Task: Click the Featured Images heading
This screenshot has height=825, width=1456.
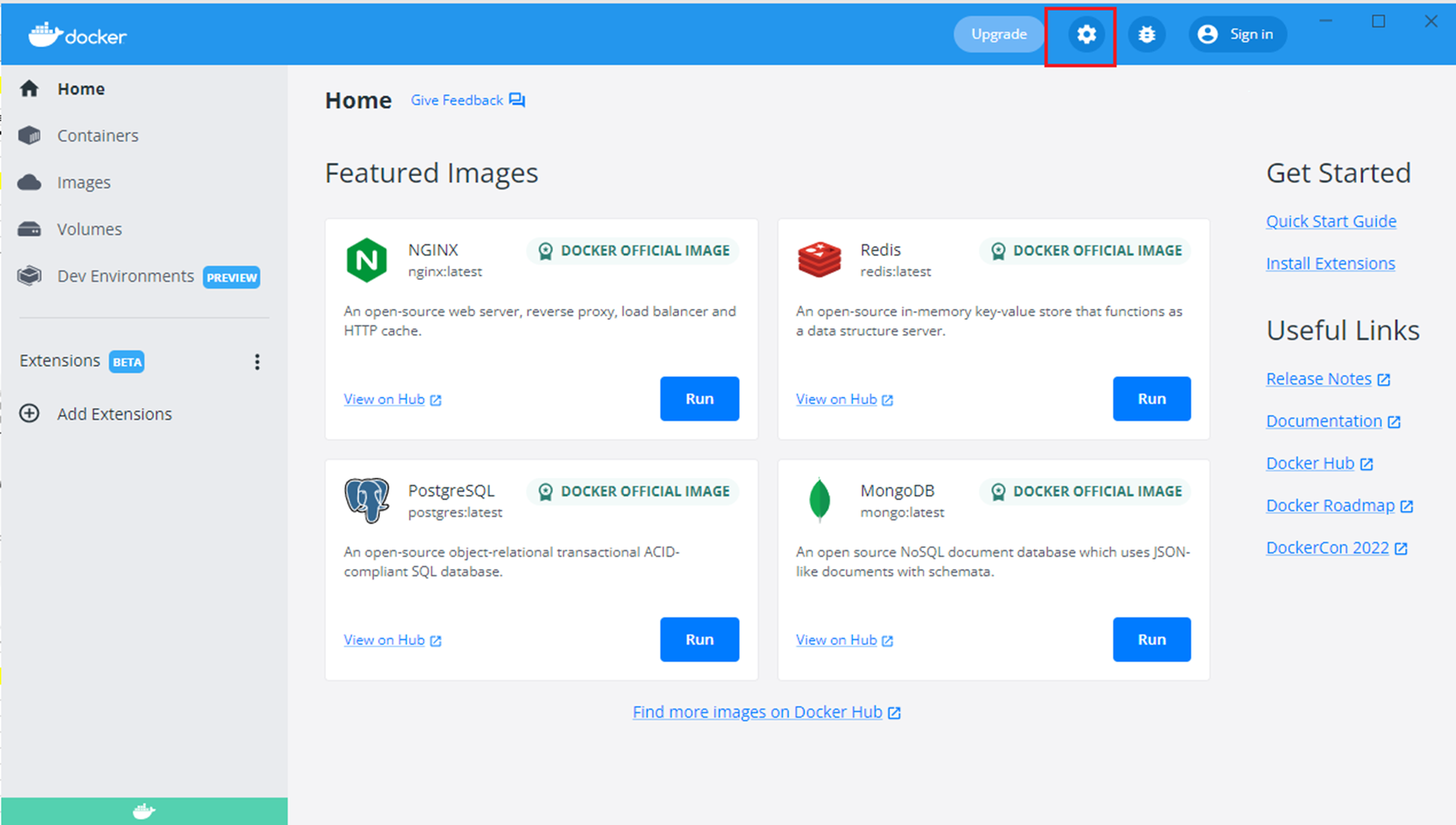Action: (x=432, y=173)
